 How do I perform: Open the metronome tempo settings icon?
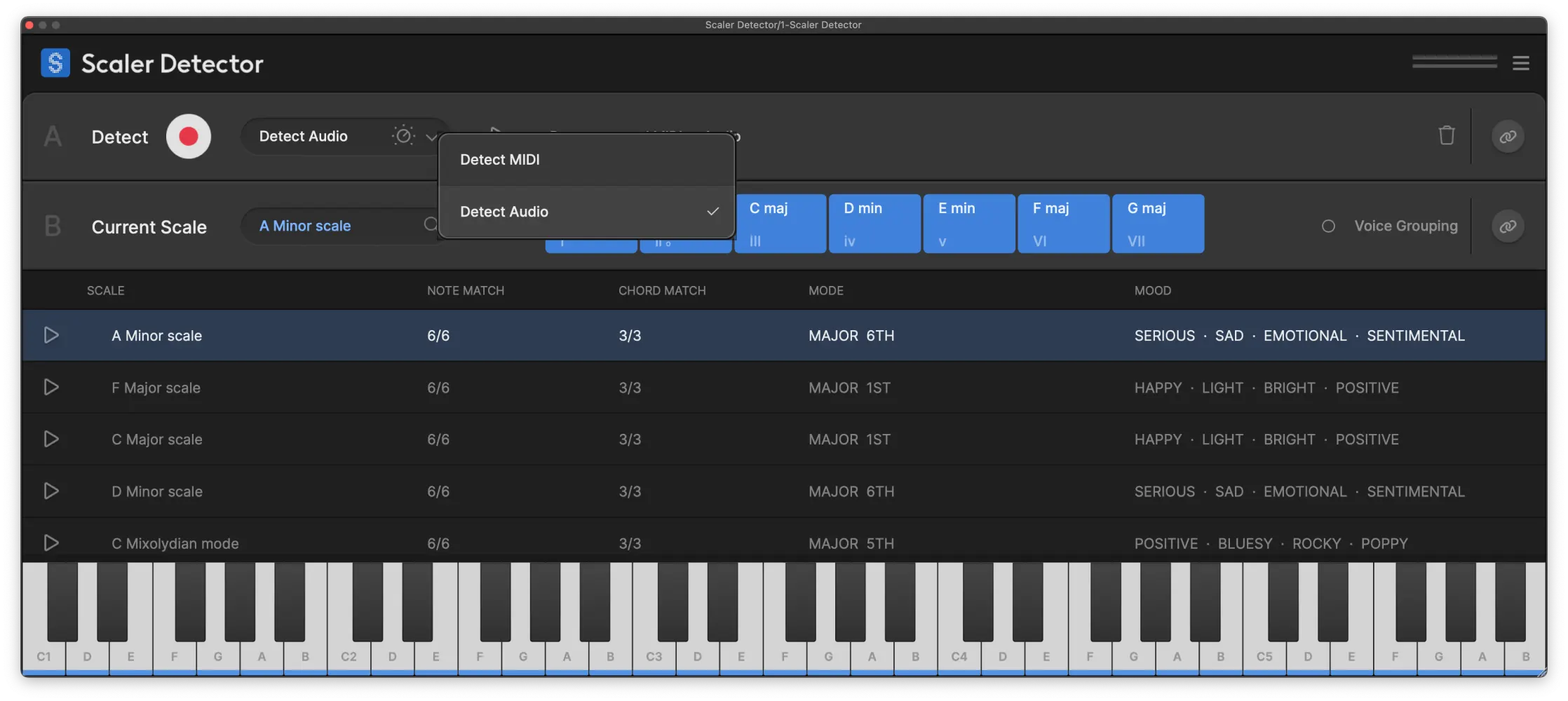tap(403, 135)
